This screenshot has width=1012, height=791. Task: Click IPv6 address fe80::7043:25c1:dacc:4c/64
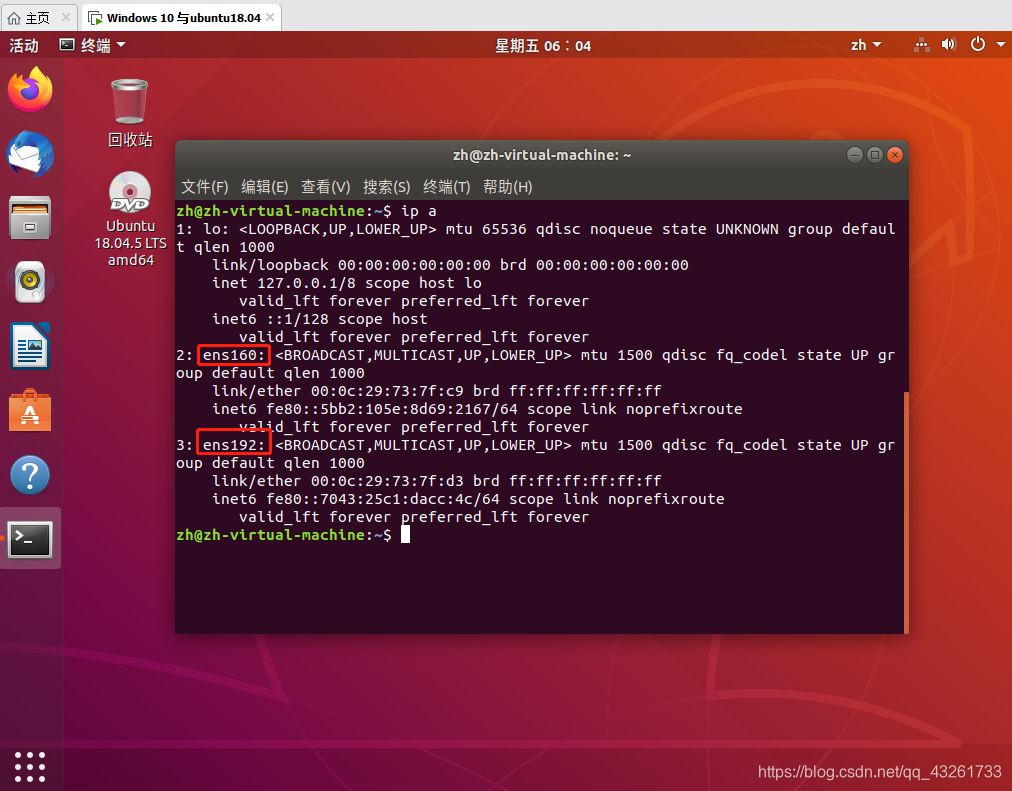[383, 499]
